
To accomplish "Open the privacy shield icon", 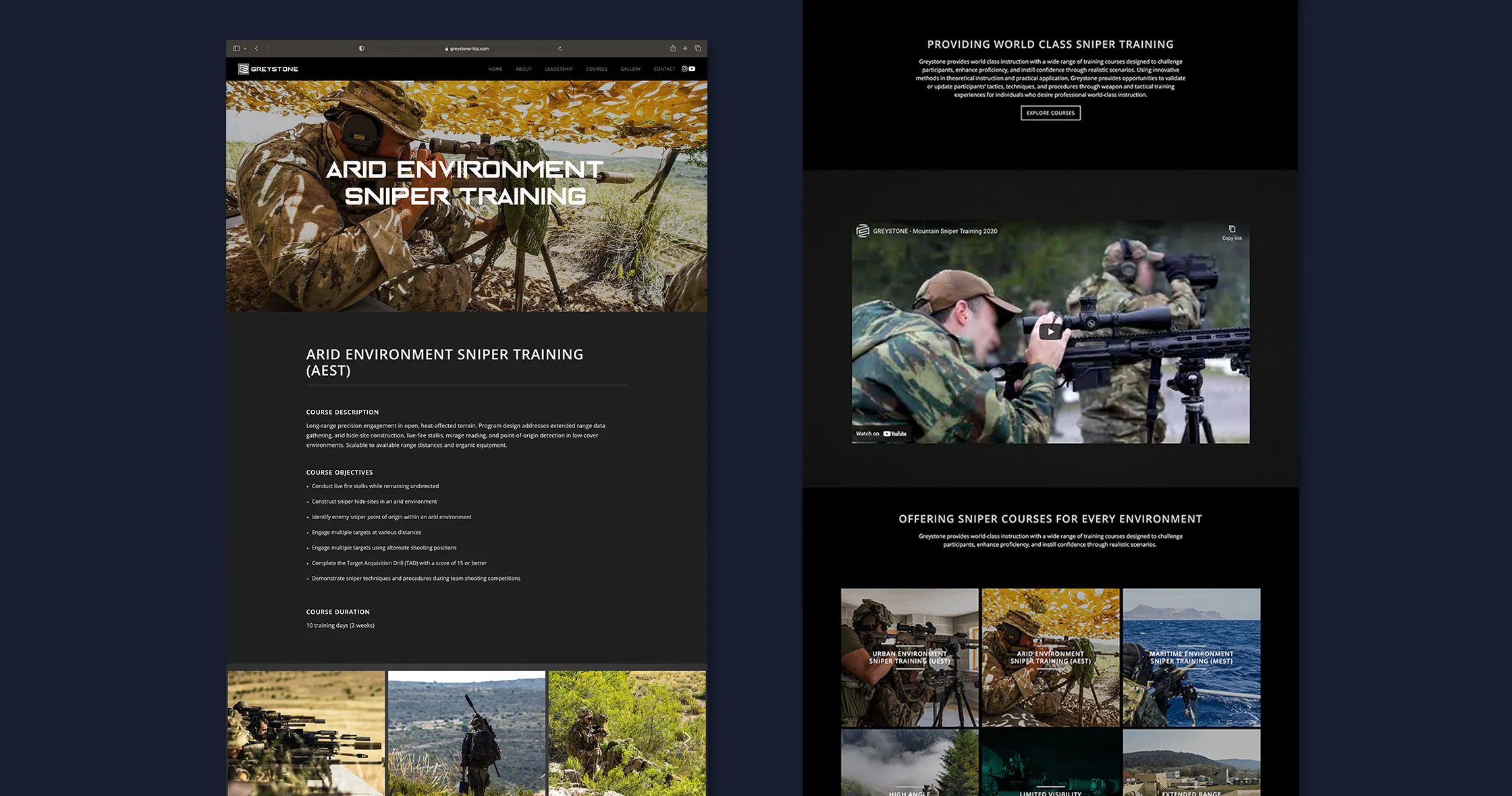I will point(362,49).
